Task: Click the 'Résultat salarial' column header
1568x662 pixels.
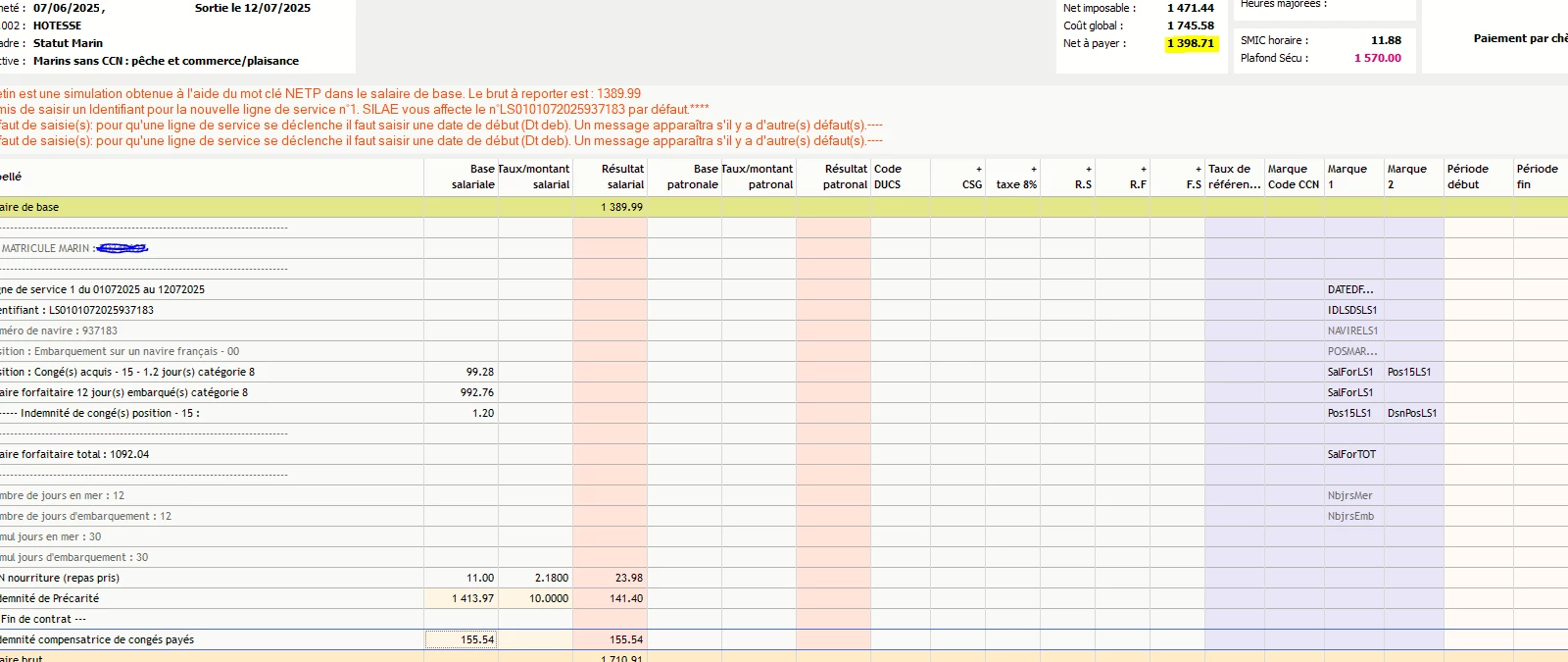Action: tap(611, 177)
